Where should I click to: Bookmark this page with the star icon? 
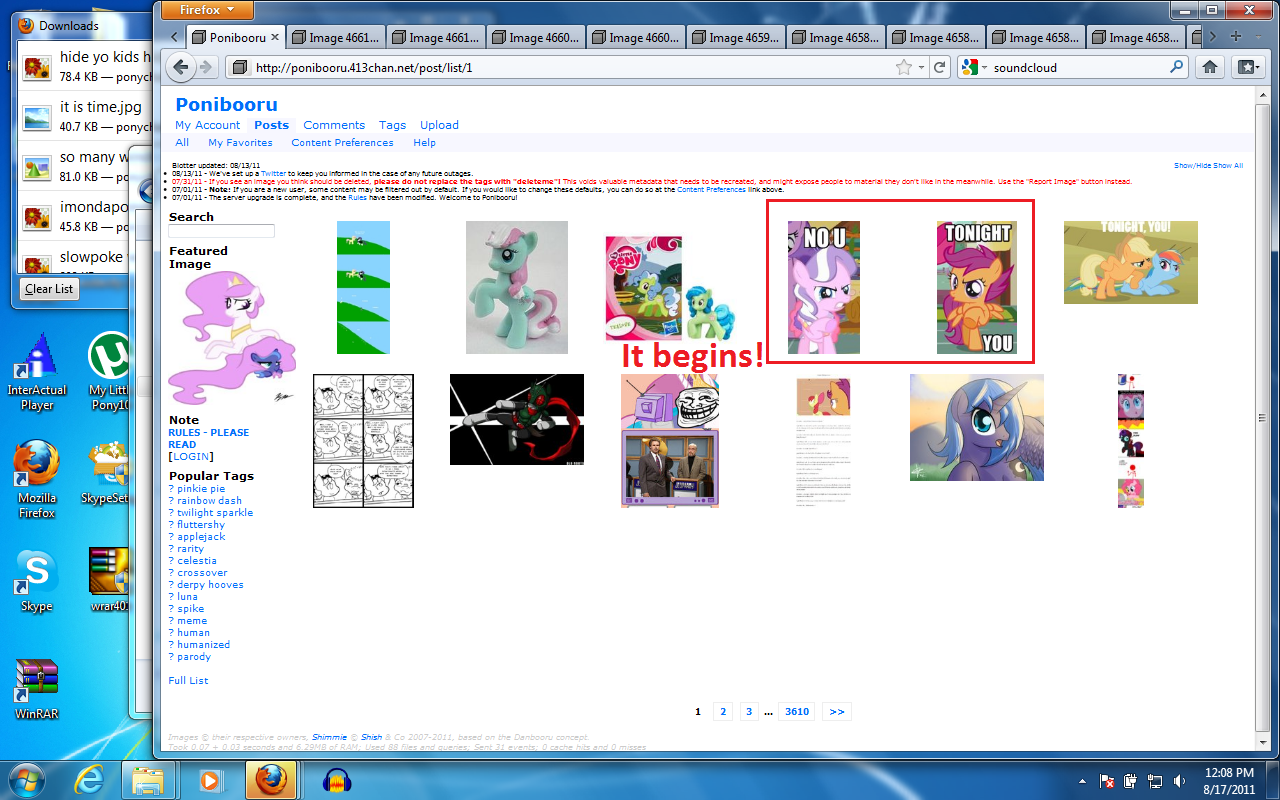point(904,68)
